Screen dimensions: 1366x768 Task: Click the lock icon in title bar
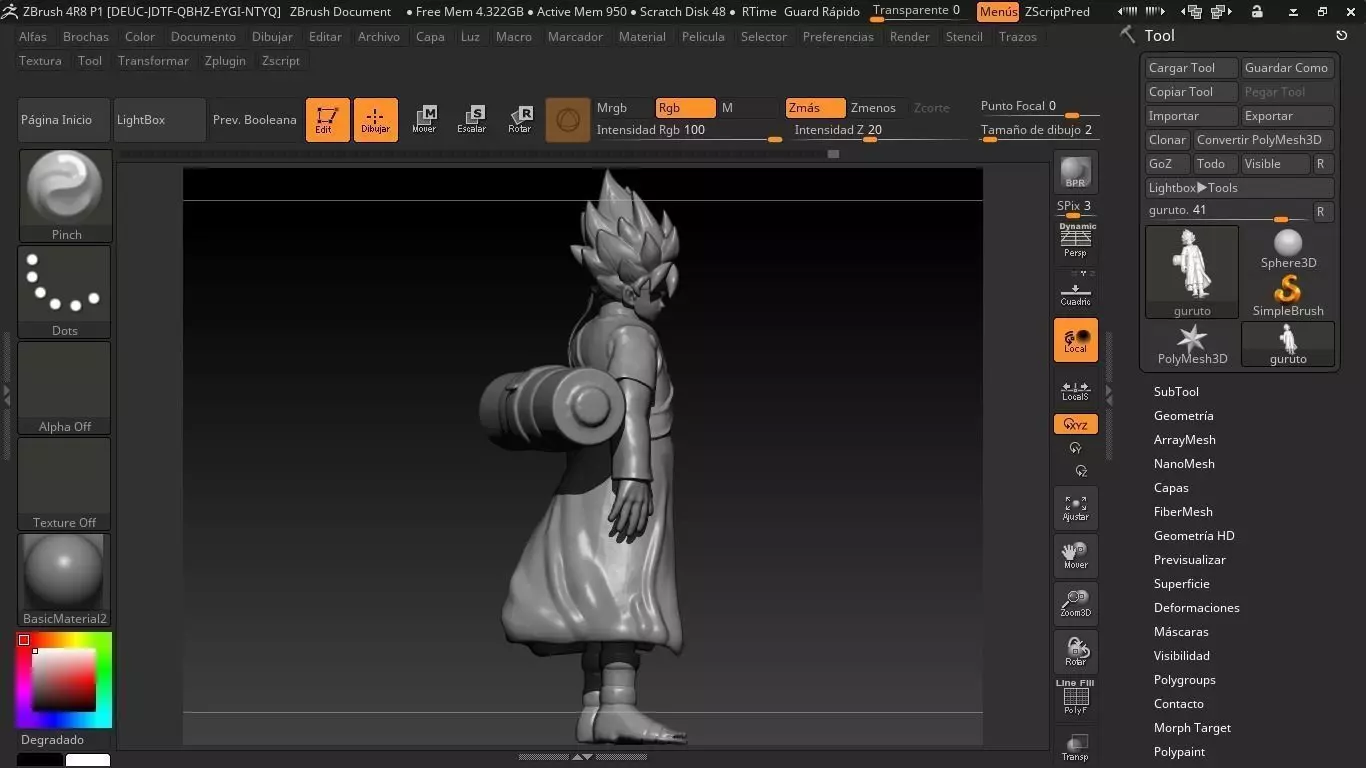pyautogui.click(x=1257, y=12)
